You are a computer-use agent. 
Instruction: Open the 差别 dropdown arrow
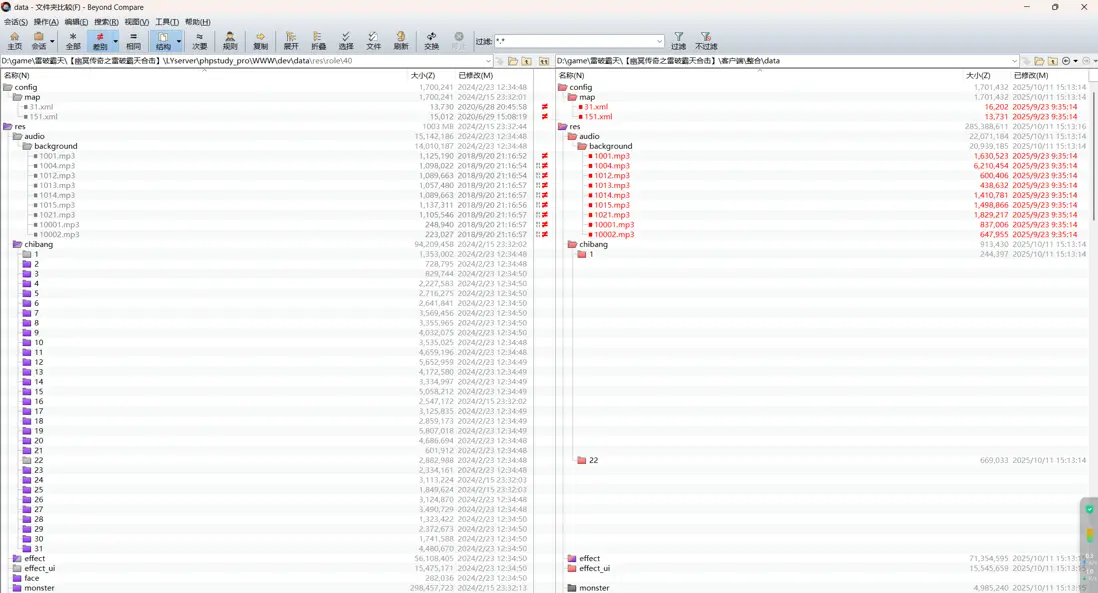tap(116, 41)
